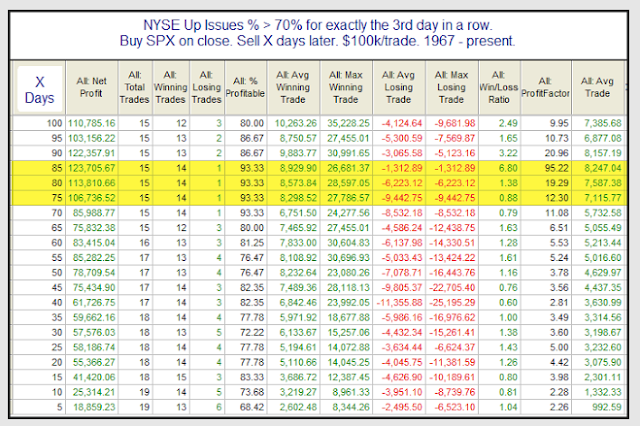Click the 100 days row label
The width and height of the screenshot is (640, 426).
click(x=54, y=123)
